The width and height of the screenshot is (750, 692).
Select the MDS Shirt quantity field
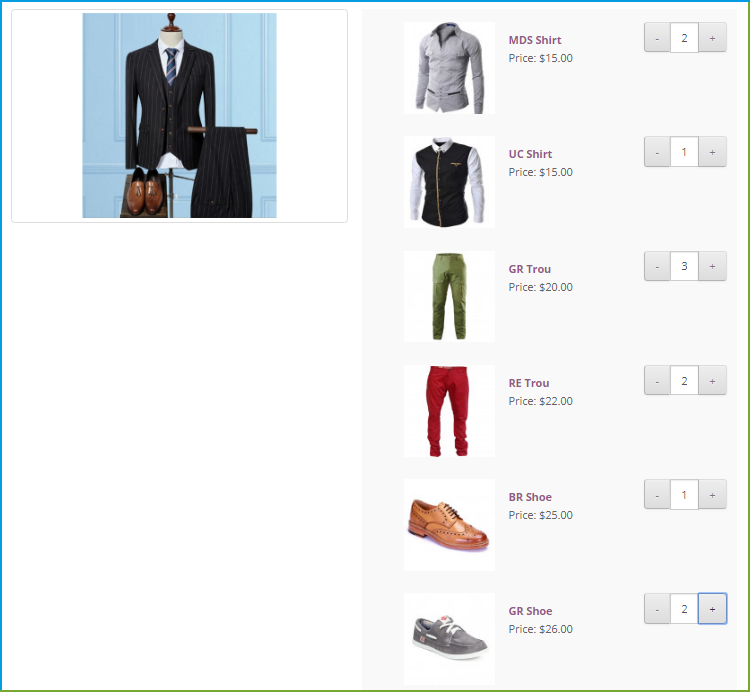click(x=684, y=37)
